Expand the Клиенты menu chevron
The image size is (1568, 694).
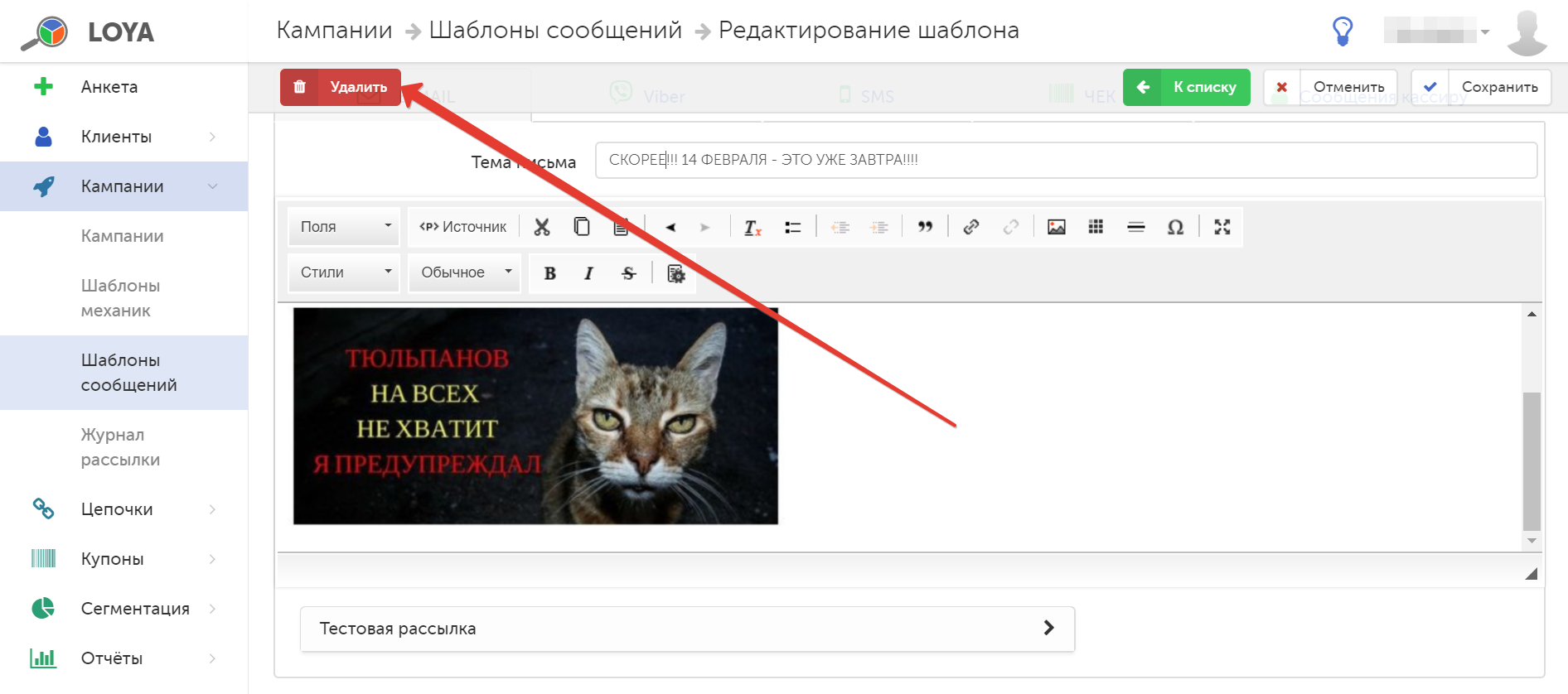(x=213, y=137)
